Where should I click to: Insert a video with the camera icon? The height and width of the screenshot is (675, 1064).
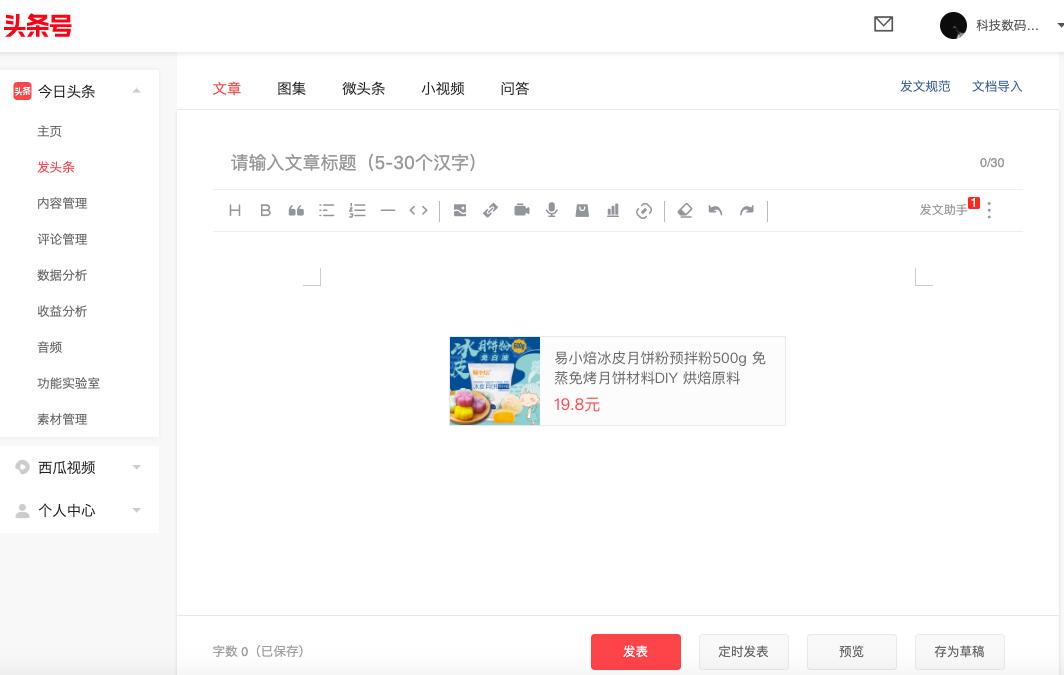pyautogui.click(x=521, y=210)
